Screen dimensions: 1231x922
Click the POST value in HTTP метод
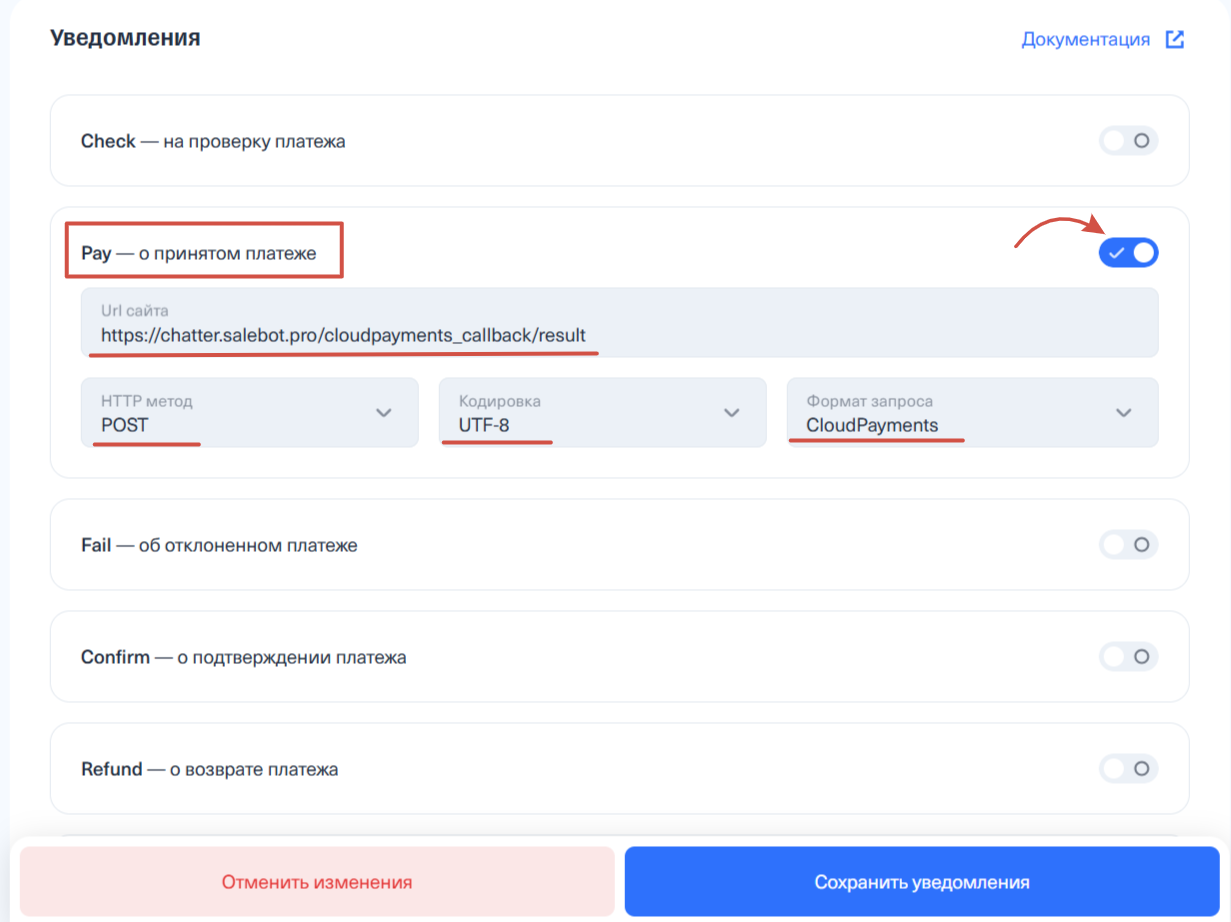125,425
